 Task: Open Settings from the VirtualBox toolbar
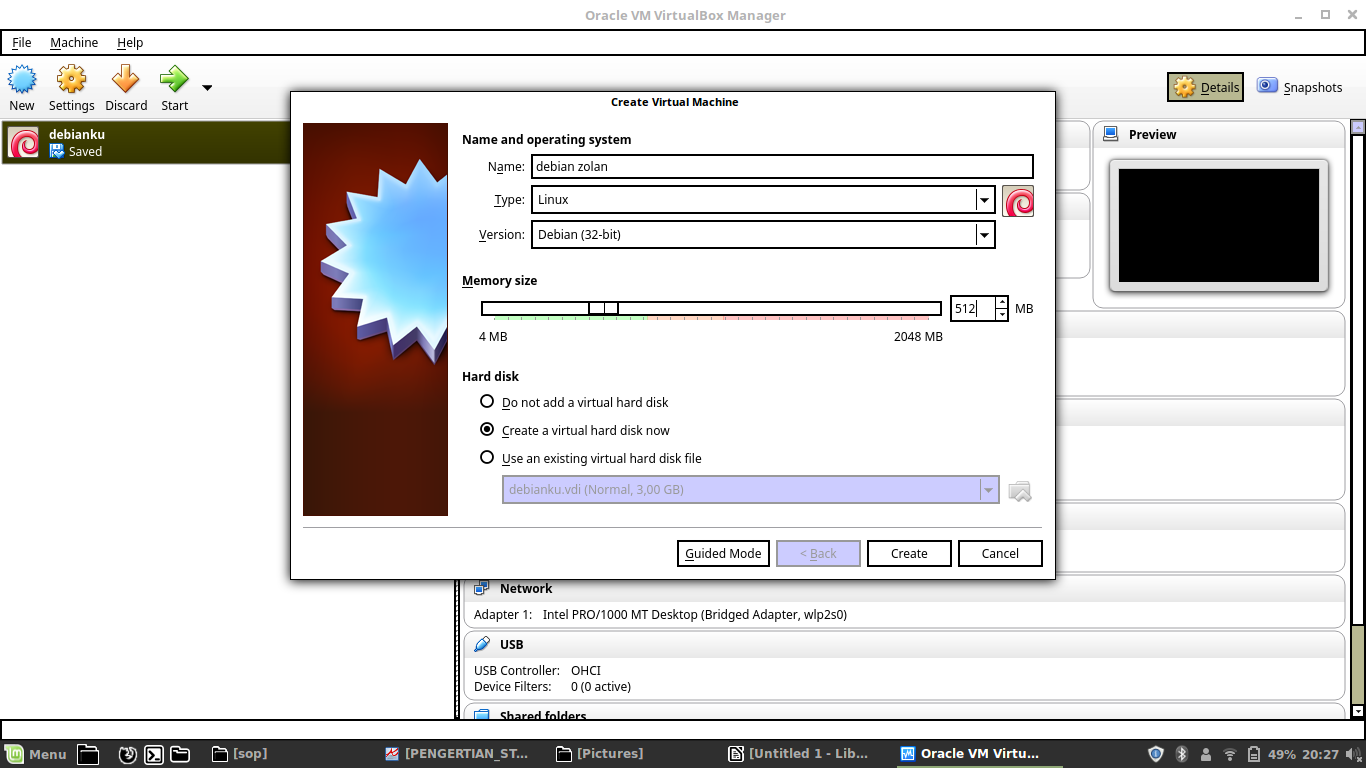71,80
